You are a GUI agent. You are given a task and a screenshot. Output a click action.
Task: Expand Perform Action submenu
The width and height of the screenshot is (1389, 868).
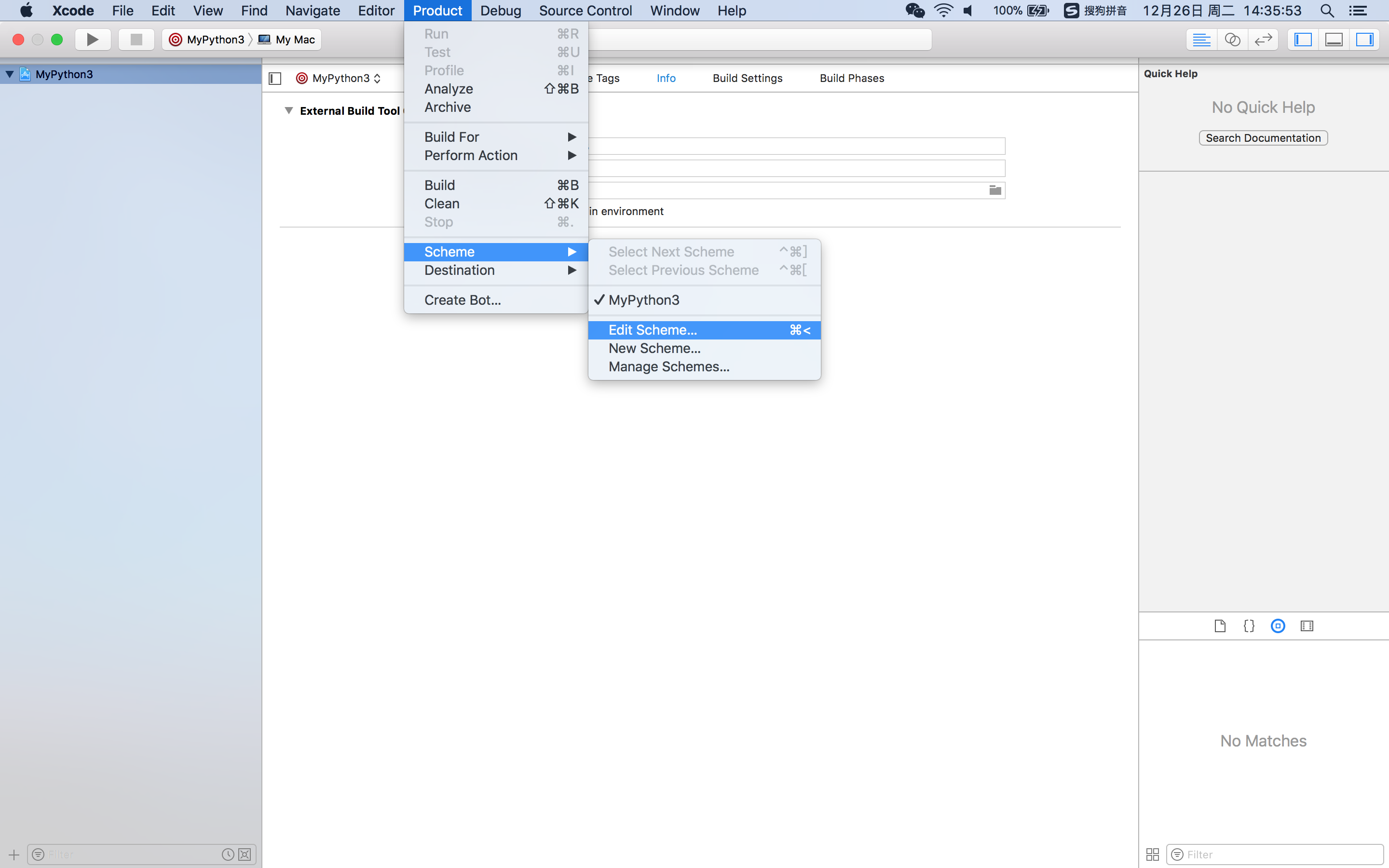coord(496,155)
